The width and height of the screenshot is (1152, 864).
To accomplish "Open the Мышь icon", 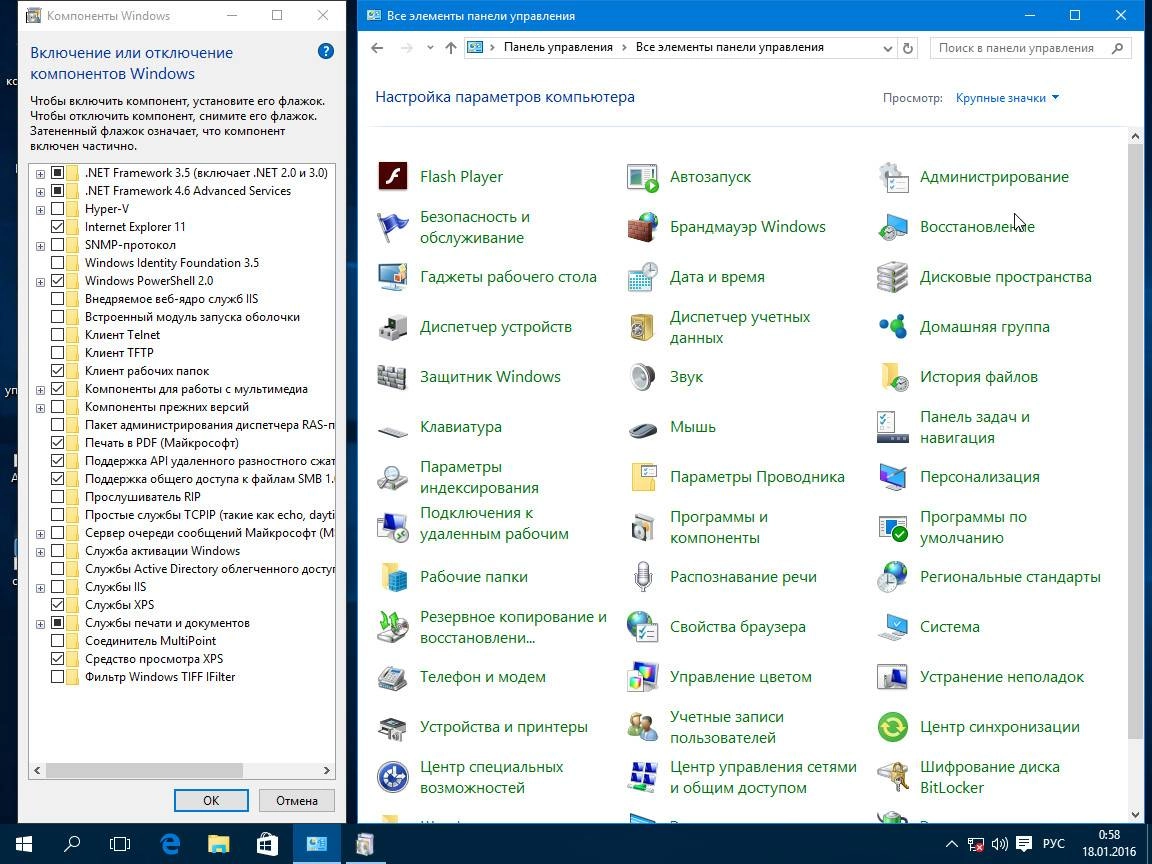I will click(x=642, y=430).
